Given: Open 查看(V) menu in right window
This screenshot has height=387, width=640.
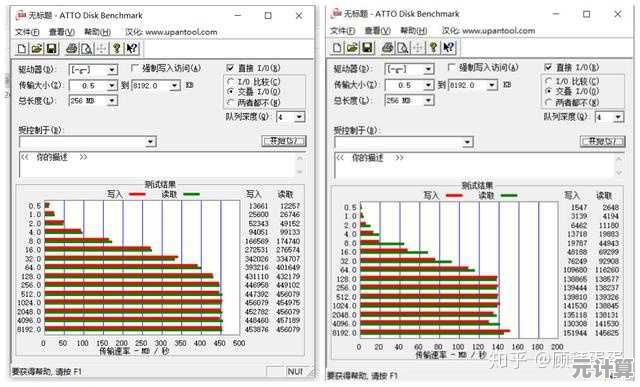Looking at the screenshot, I should [378, 31].
